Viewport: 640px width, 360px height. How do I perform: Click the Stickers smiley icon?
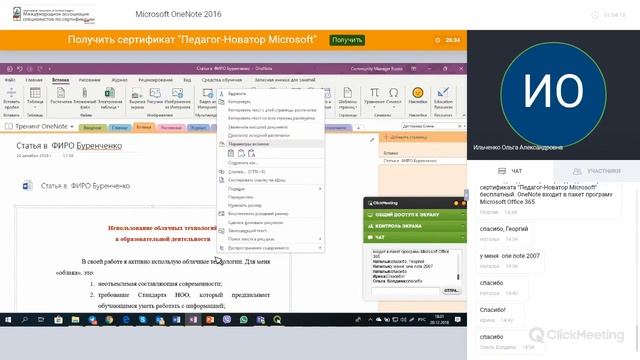(x=417, y=93)
